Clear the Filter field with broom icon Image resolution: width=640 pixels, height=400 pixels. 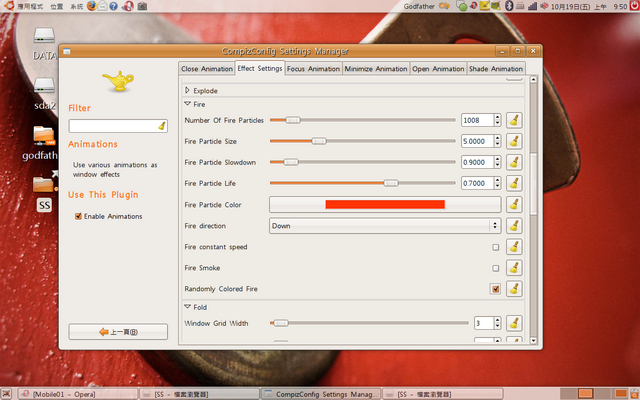click(x=162, y=126)
